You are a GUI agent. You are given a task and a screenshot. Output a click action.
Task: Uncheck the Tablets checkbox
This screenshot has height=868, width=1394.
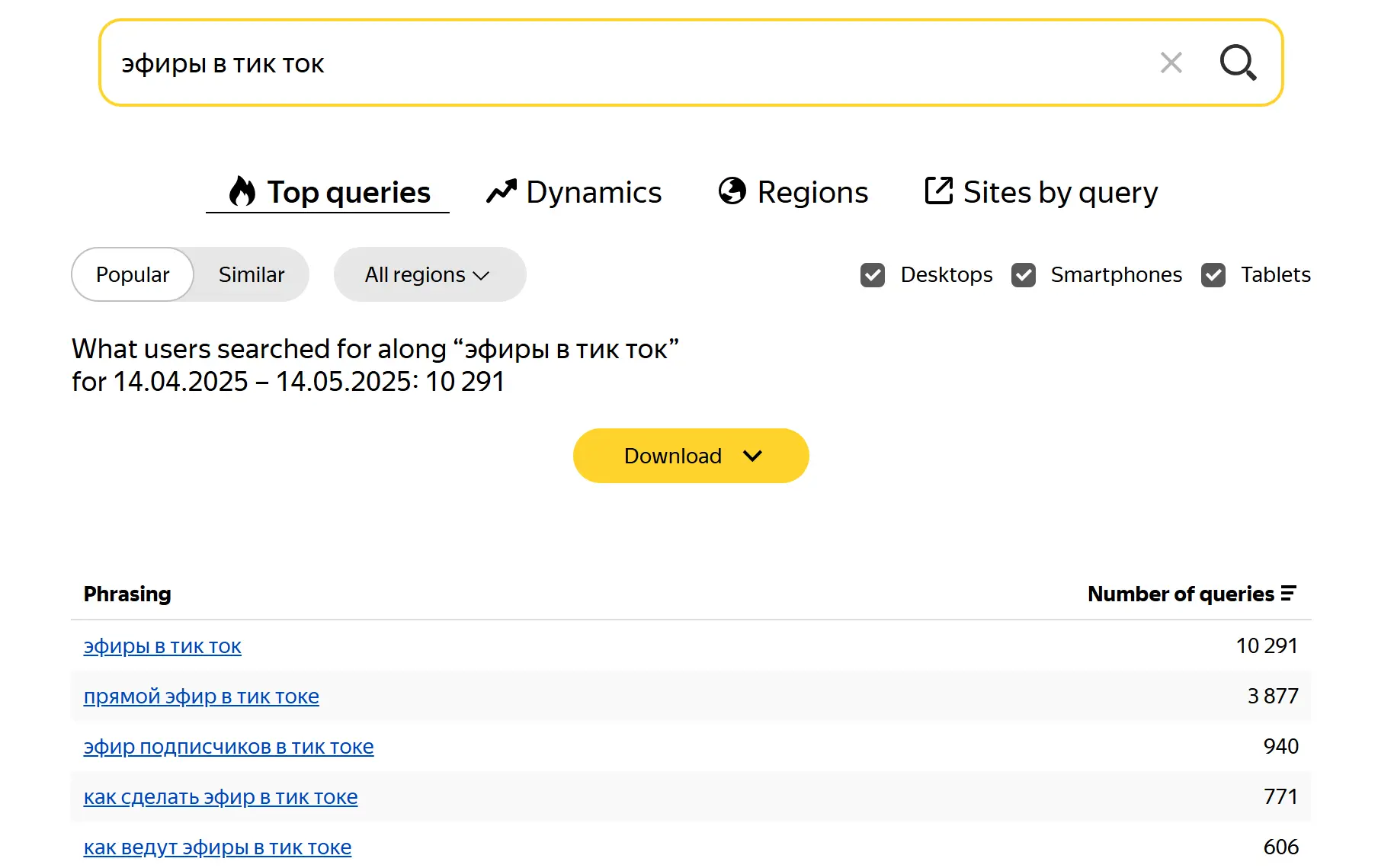tap(1213, 275)
